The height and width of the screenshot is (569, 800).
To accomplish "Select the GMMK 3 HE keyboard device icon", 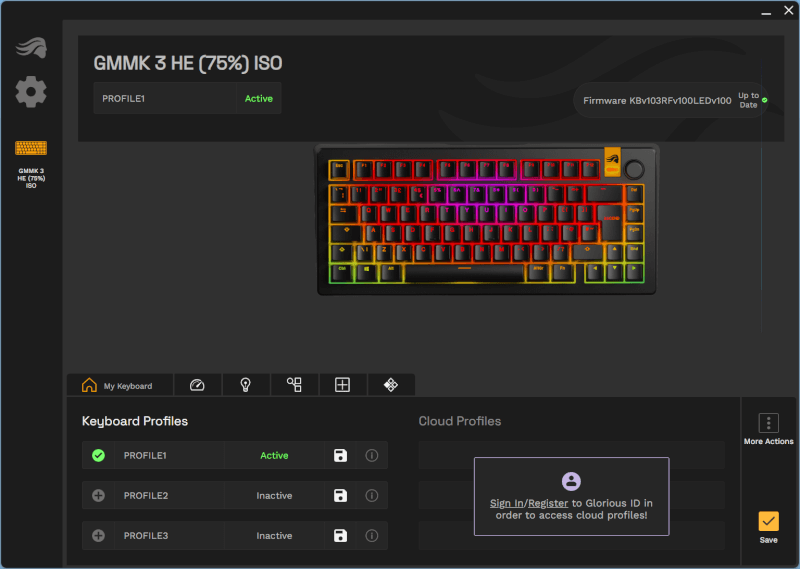I will pyautogui.click(x=31, y=148).
